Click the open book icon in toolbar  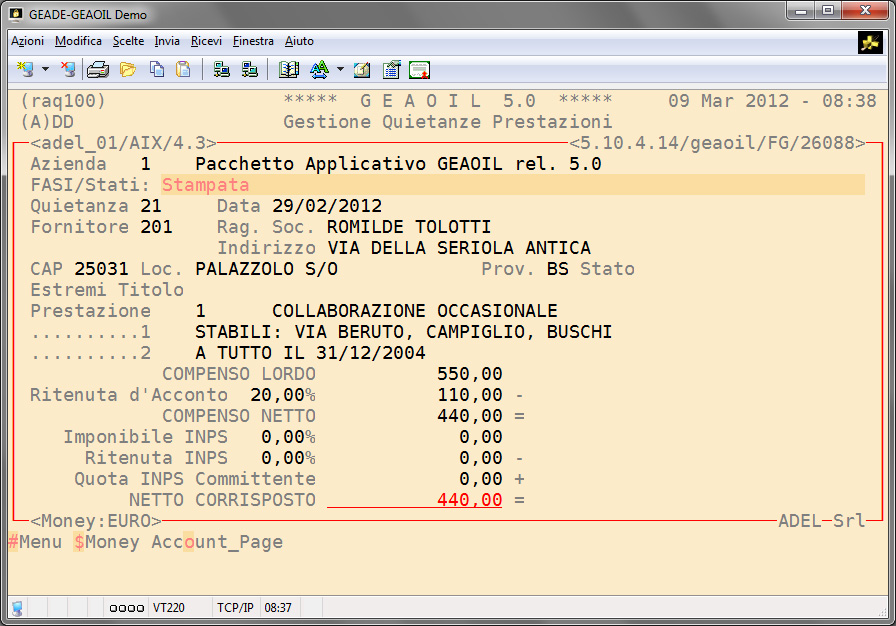tap(289, 70)
